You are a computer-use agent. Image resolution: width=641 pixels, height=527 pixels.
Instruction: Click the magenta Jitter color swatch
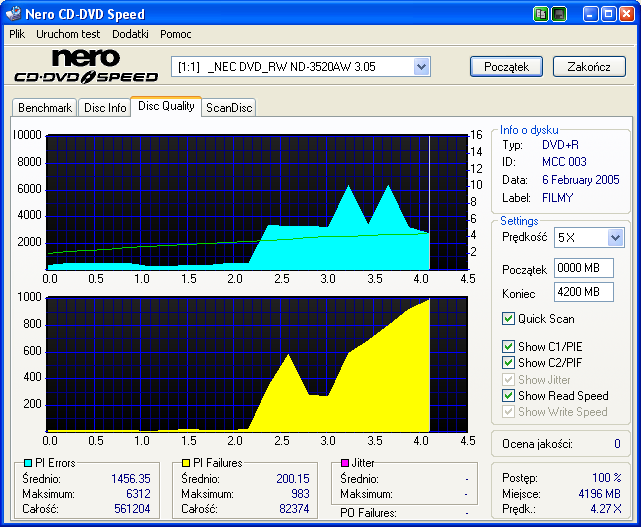[x=345, y=463]
